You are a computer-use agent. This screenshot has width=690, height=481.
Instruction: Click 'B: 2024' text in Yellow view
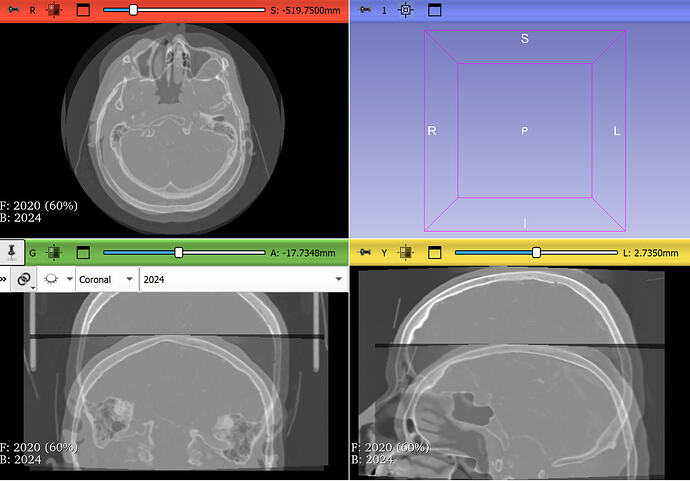(x=372, y=459)
